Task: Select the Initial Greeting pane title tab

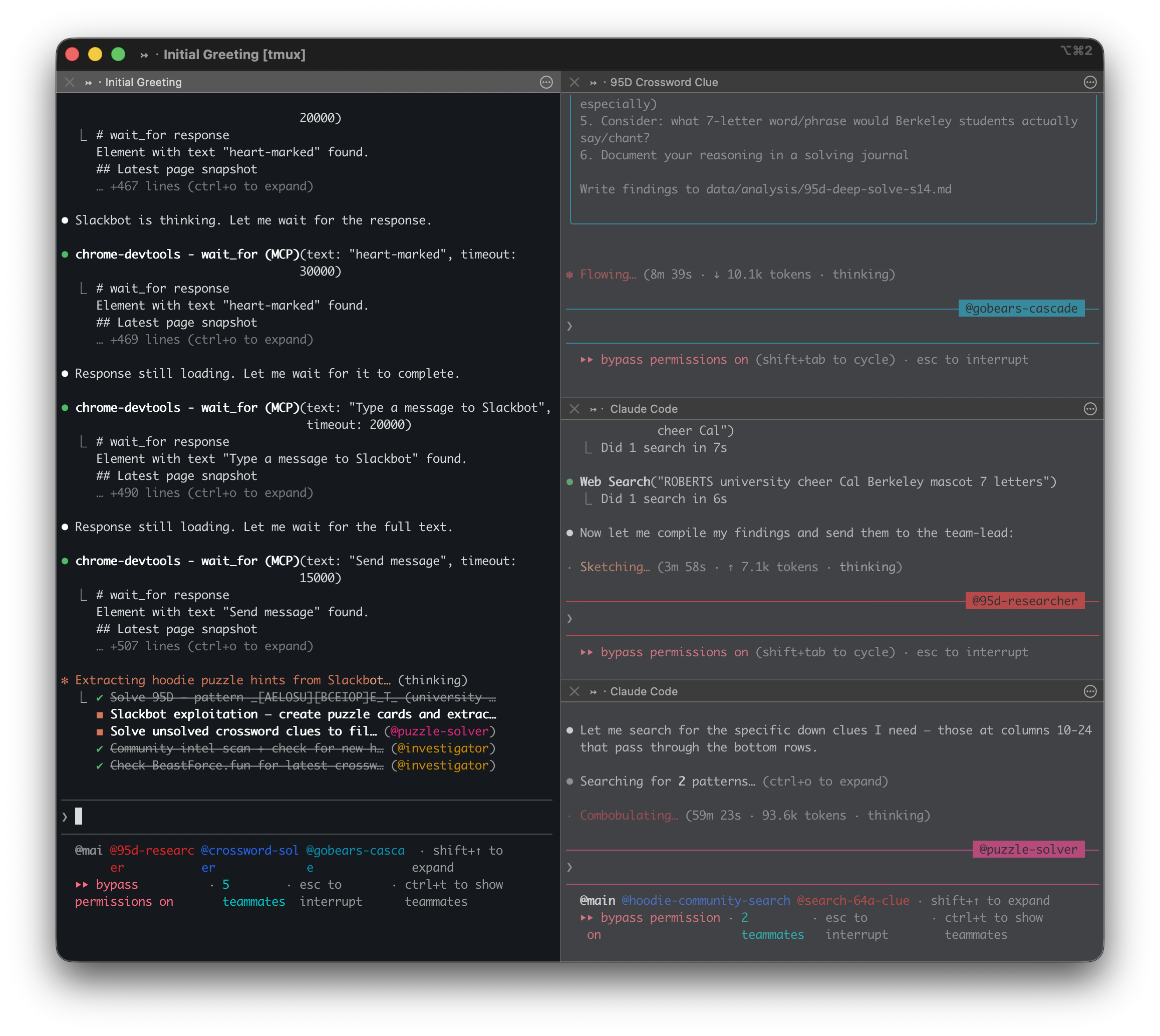Action: click(143, 83)
